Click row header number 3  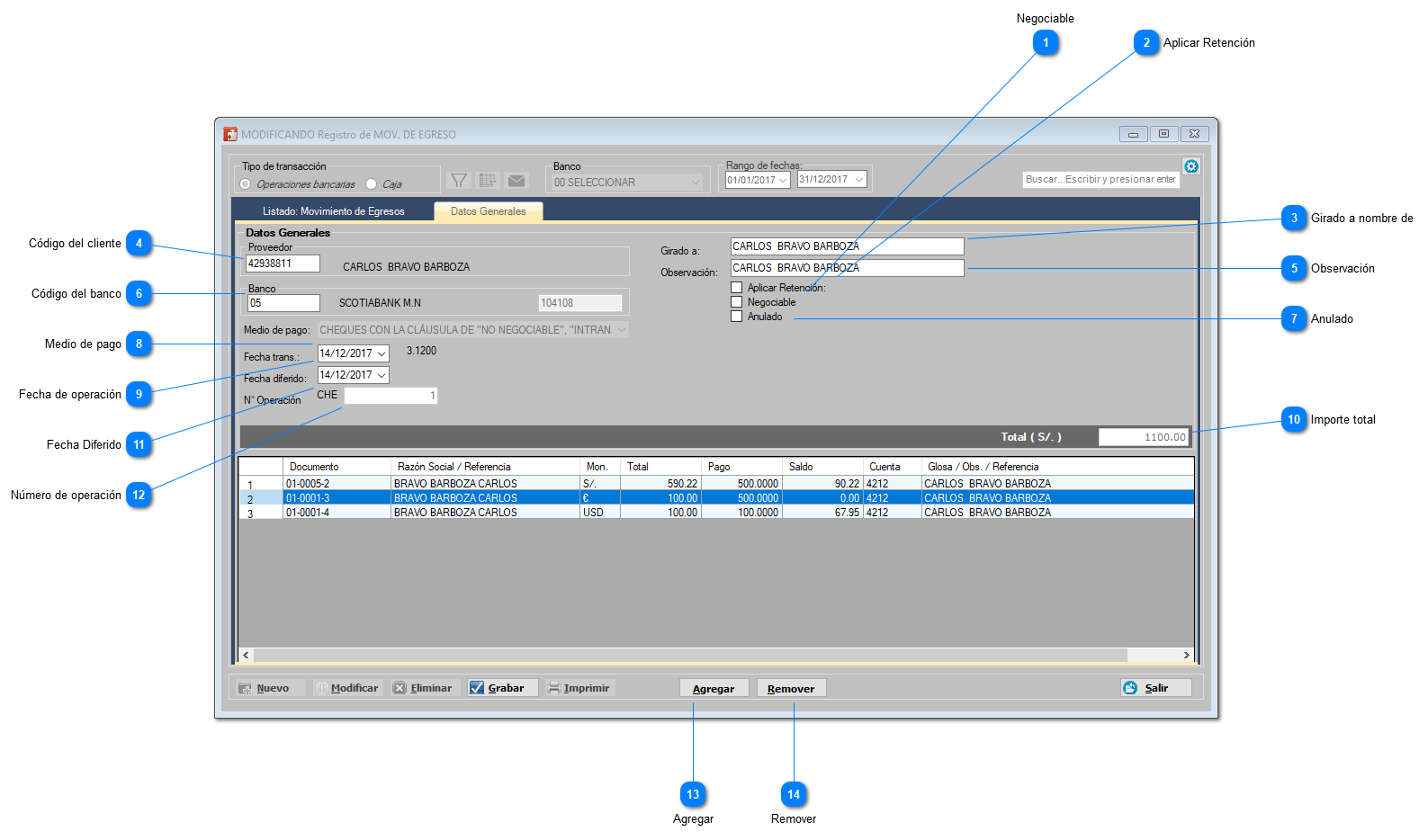(x=261, y=513)
